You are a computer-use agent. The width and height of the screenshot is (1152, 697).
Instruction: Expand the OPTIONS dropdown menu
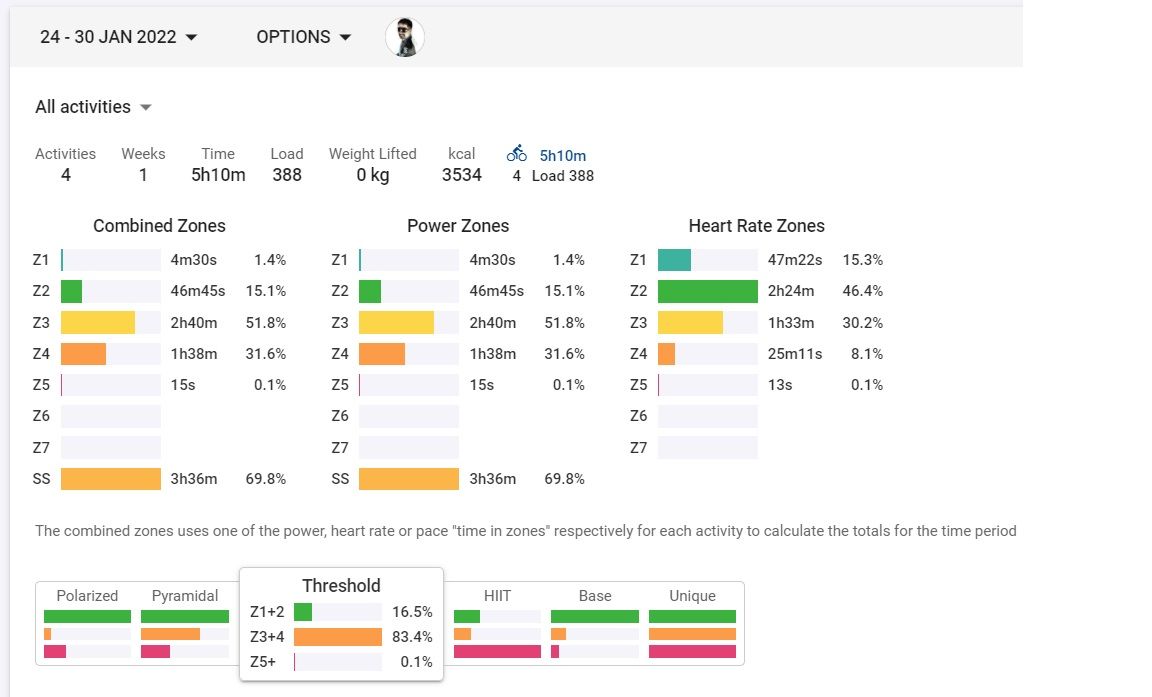point(304,37)
